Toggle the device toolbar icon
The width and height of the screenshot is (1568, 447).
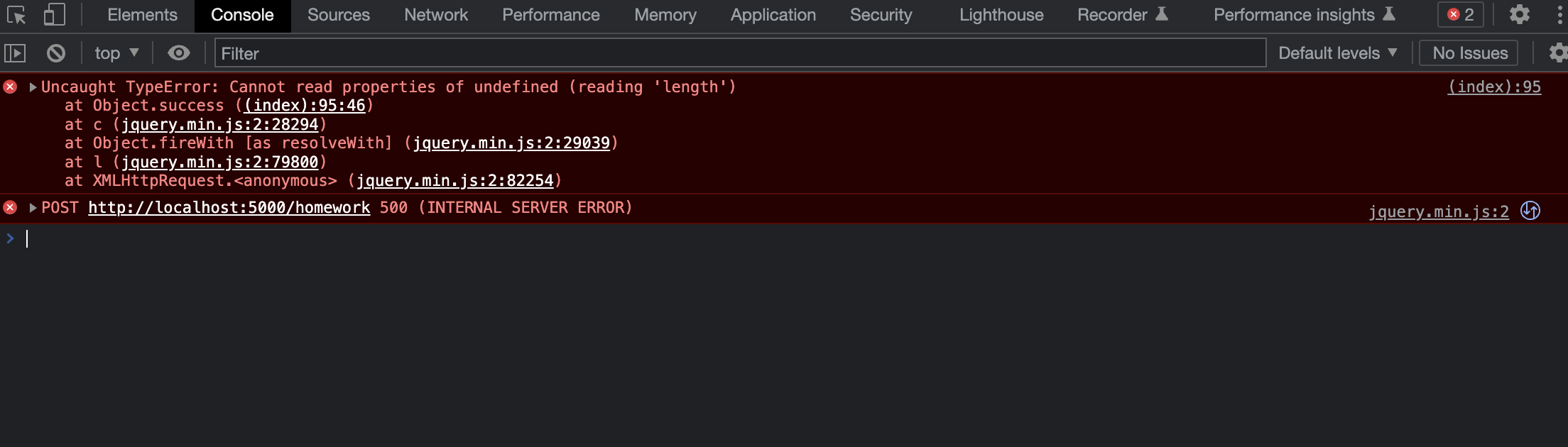[54, 15]
